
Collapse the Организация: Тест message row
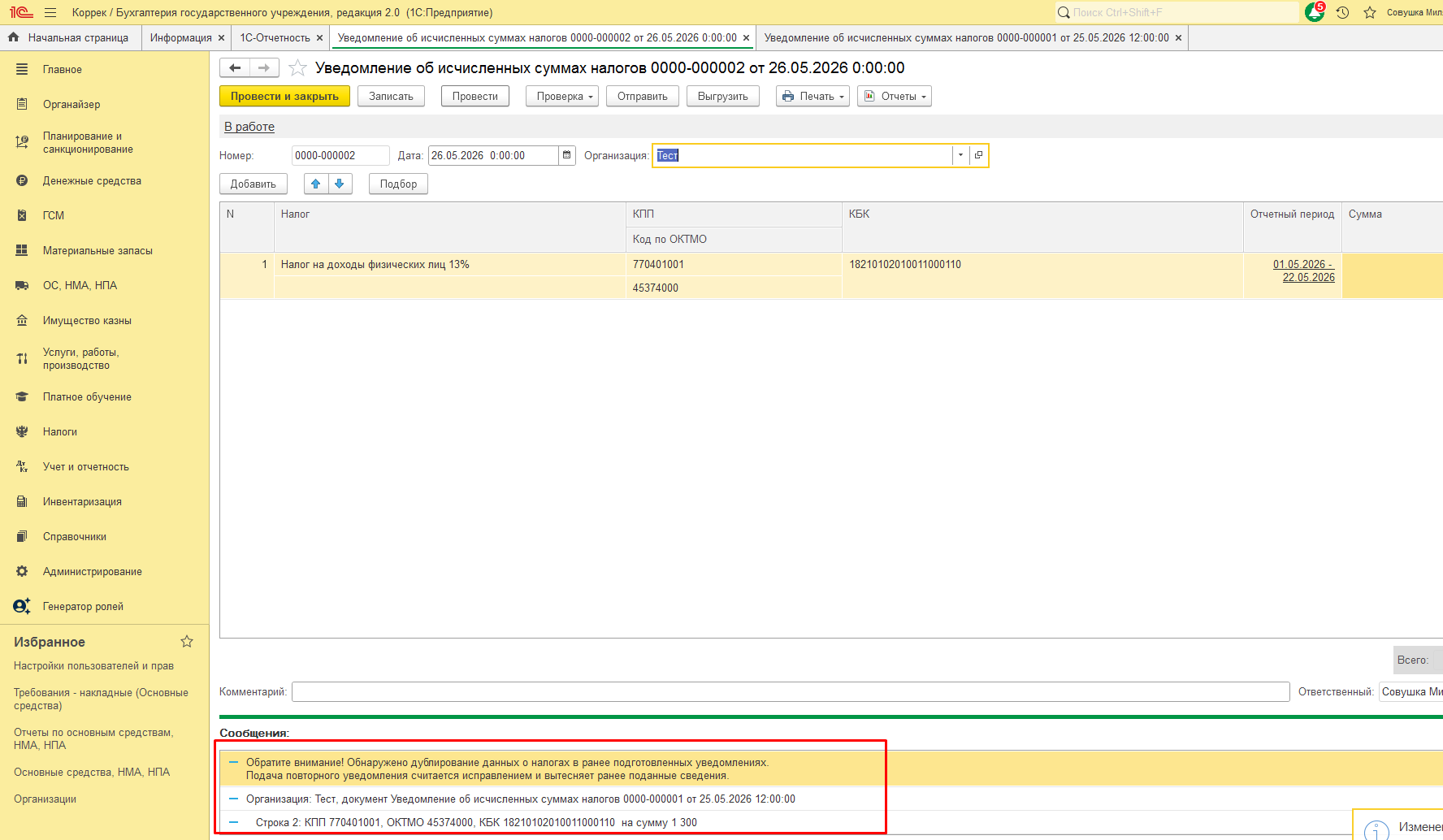coord(234,799)
